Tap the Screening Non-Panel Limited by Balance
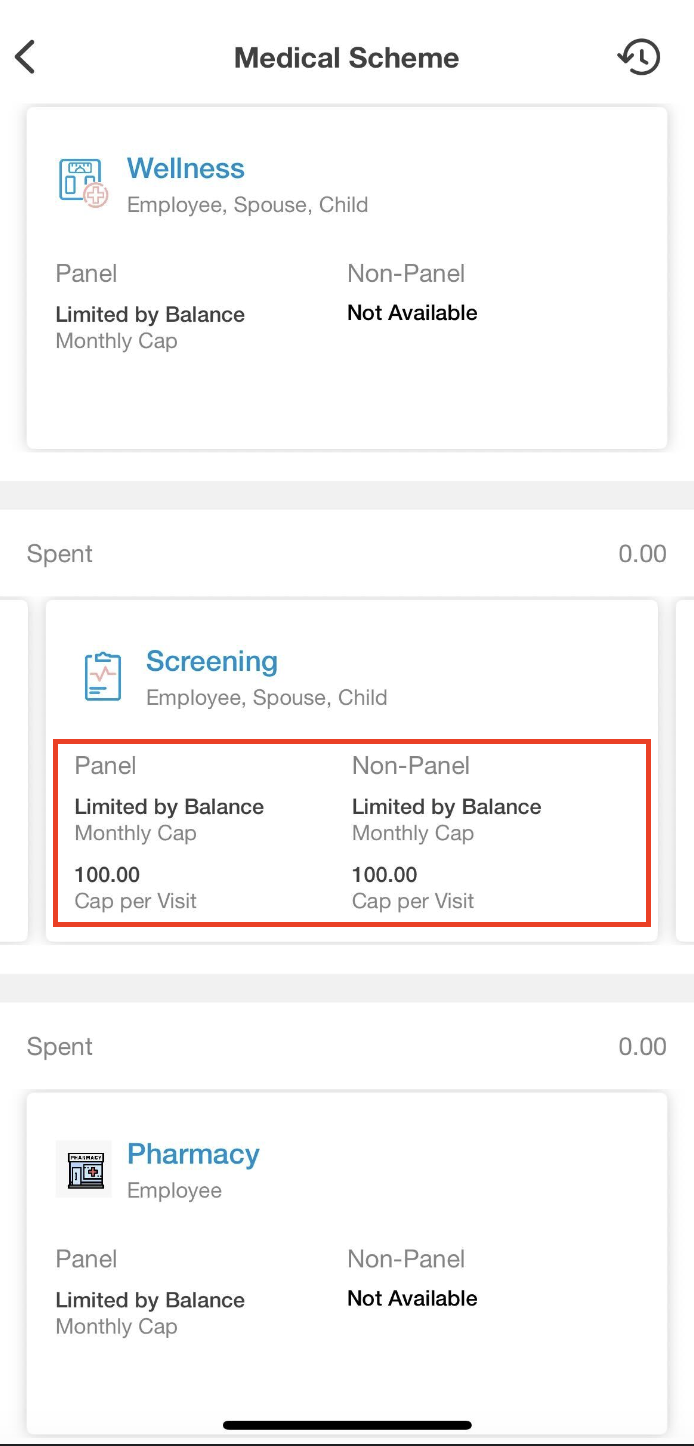Viewport: 694px width, 1446px height. click(446, 807)
